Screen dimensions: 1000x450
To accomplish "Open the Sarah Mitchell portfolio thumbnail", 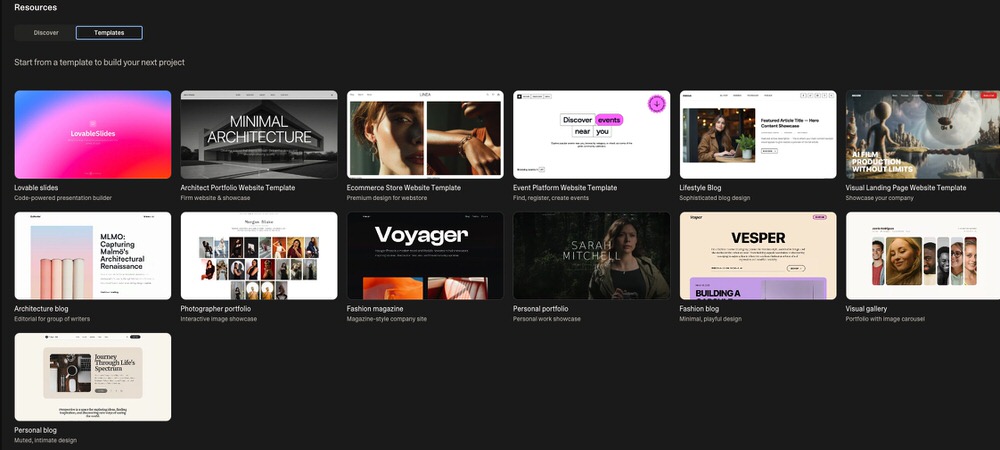I will tap(591, 256).
